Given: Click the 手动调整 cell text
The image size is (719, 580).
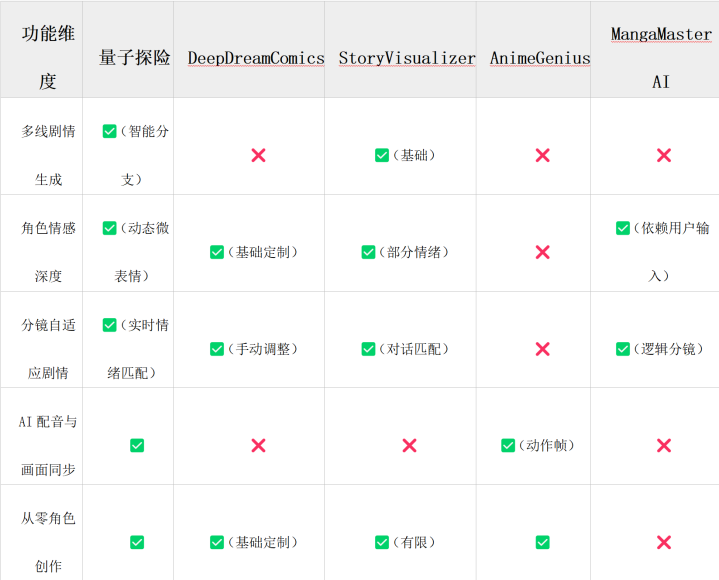Looking at the screenshot, I should (263, 349).
